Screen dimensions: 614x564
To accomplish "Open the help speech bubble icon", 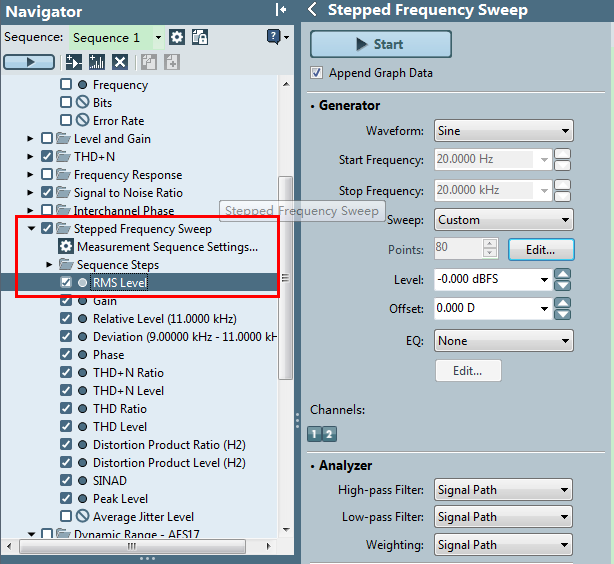I will 273,37.
